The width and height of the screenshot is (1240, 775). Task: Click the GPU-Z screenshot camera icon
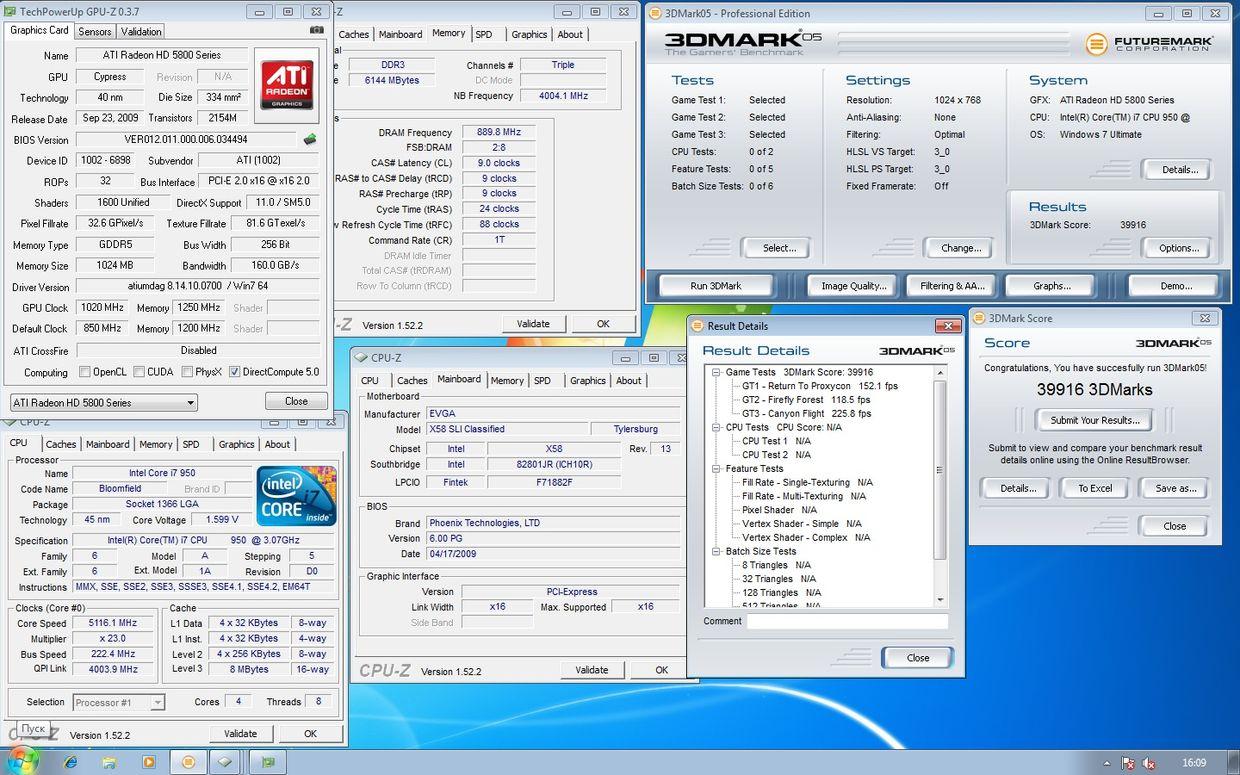pos(317,30)
